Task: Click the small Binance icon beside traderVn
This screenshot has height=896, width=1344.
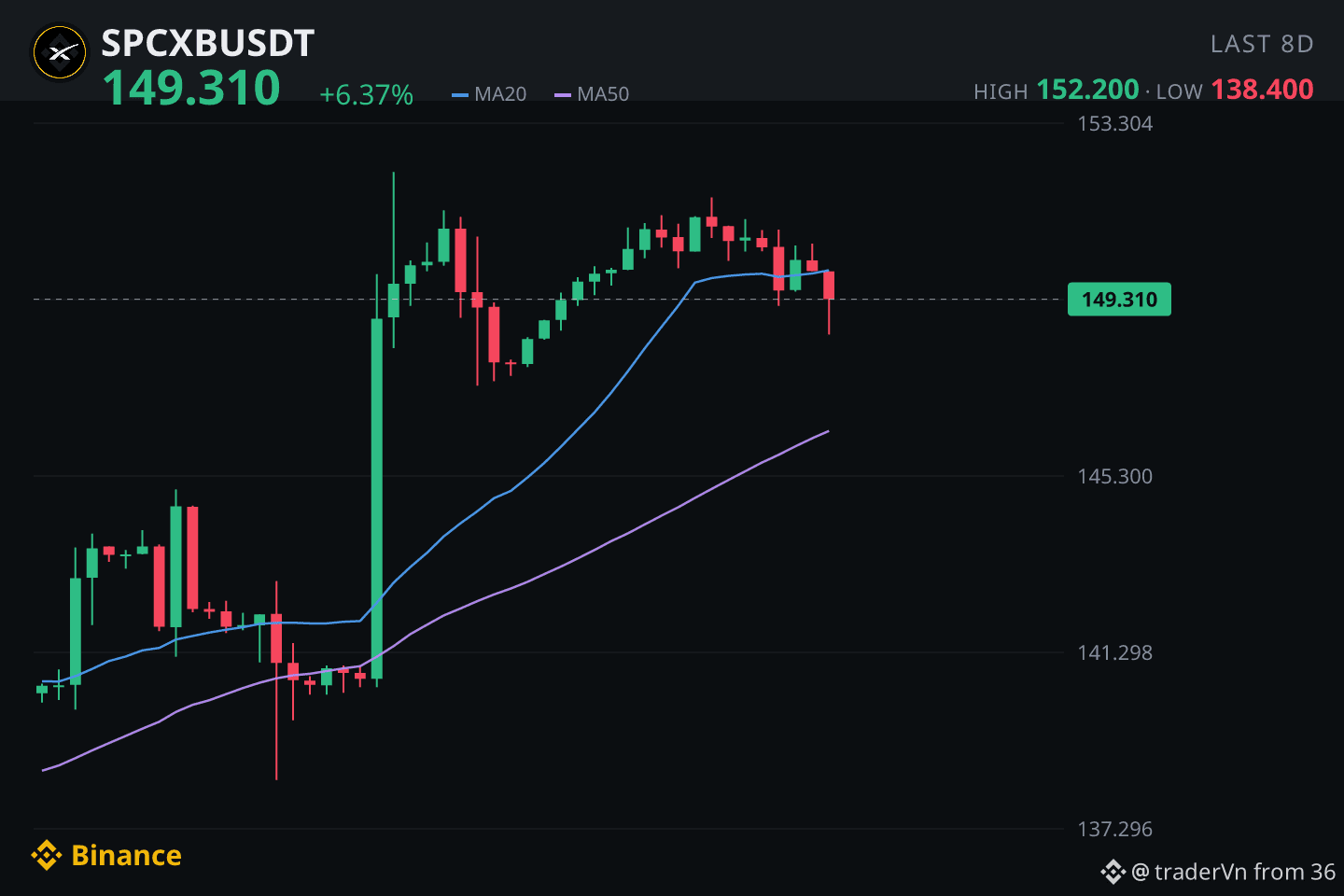Action: 1113,872
